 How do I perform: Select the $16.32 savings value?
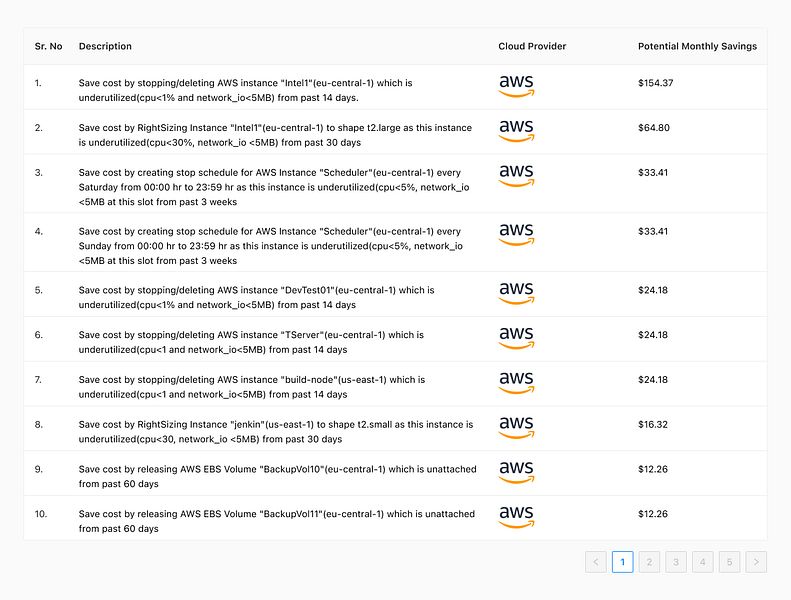point(653,424)
